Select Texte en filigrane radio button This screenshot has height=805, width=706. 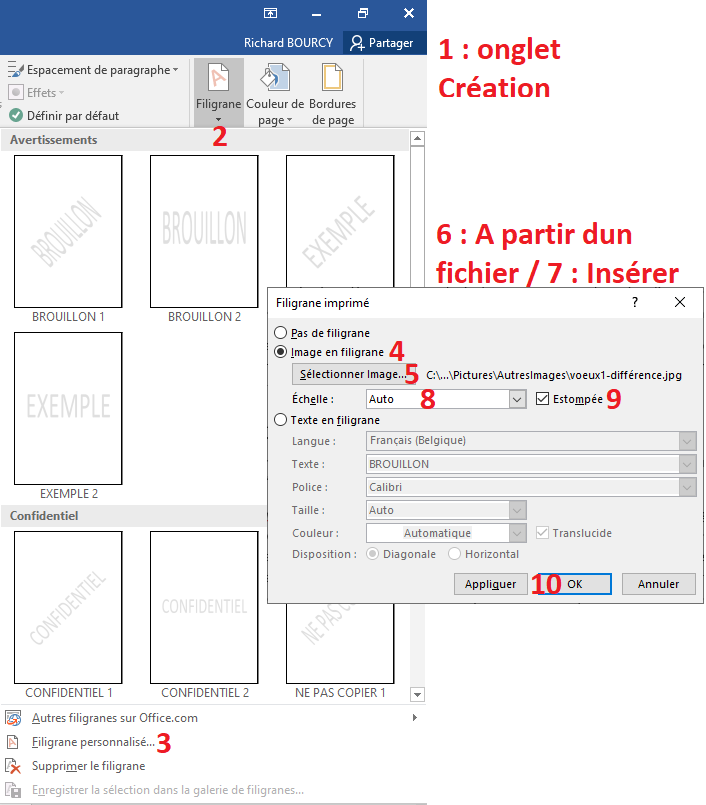coord(280,420)
